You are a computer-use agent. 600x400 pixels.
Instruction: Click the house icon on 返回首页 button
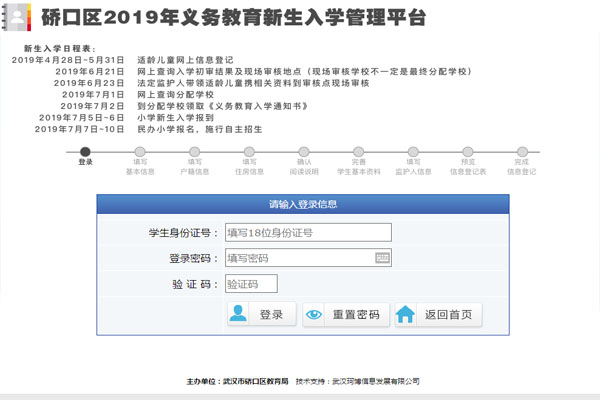pos(405,314)
